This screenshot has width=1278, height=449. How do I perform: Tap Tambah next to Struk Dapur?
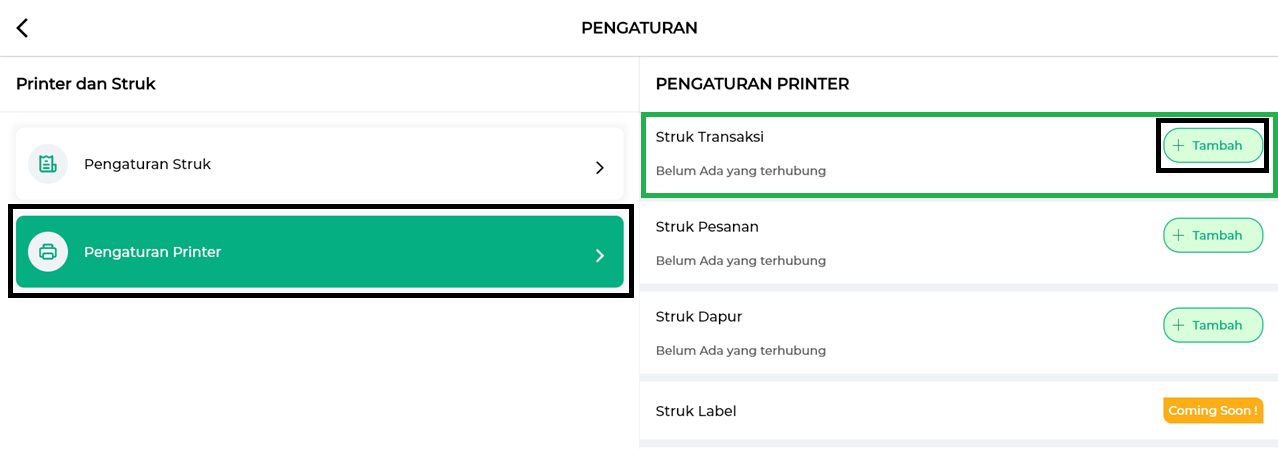[x=1212, y=325]
